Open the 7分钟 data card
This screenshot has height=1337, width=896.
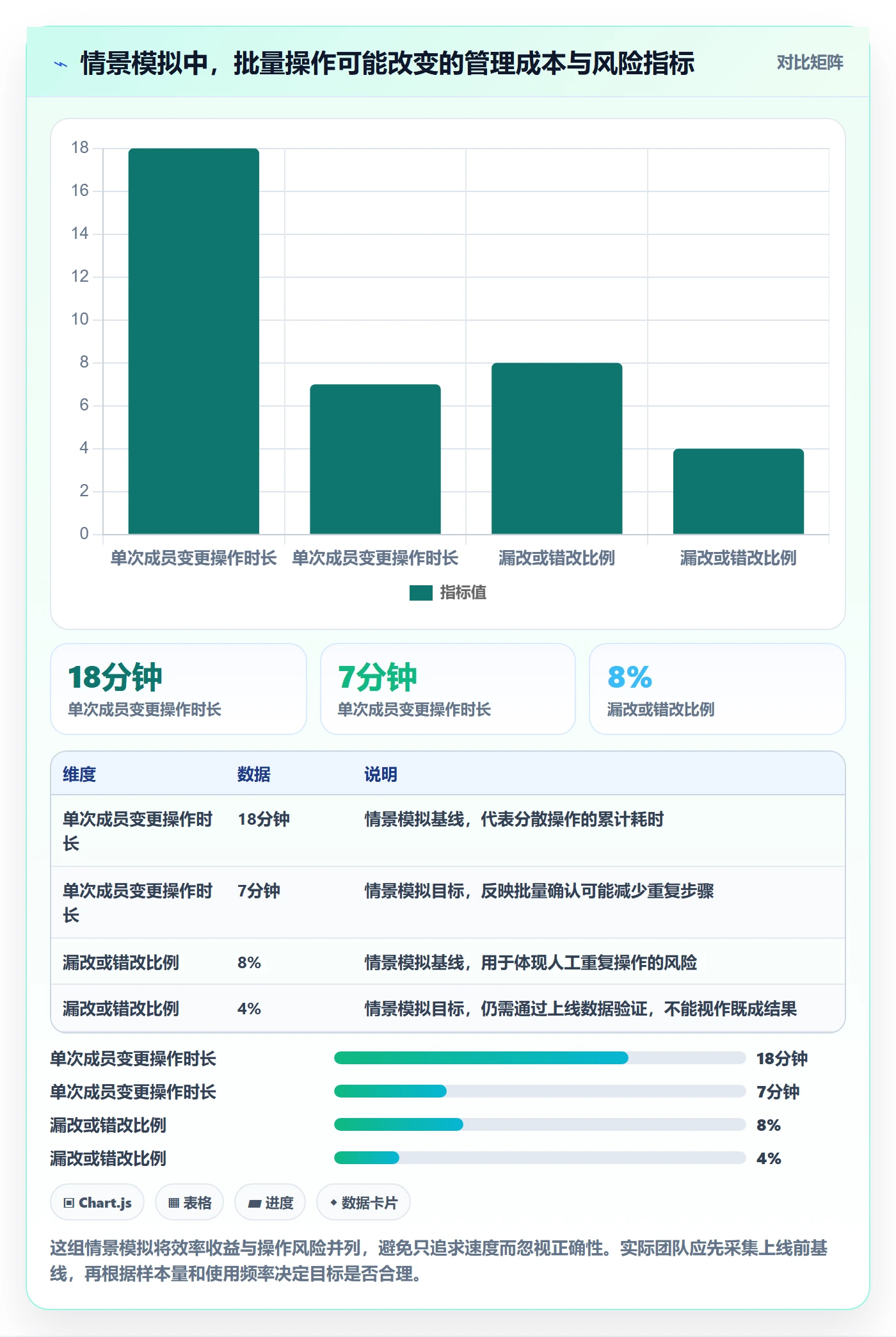point(448,689)
